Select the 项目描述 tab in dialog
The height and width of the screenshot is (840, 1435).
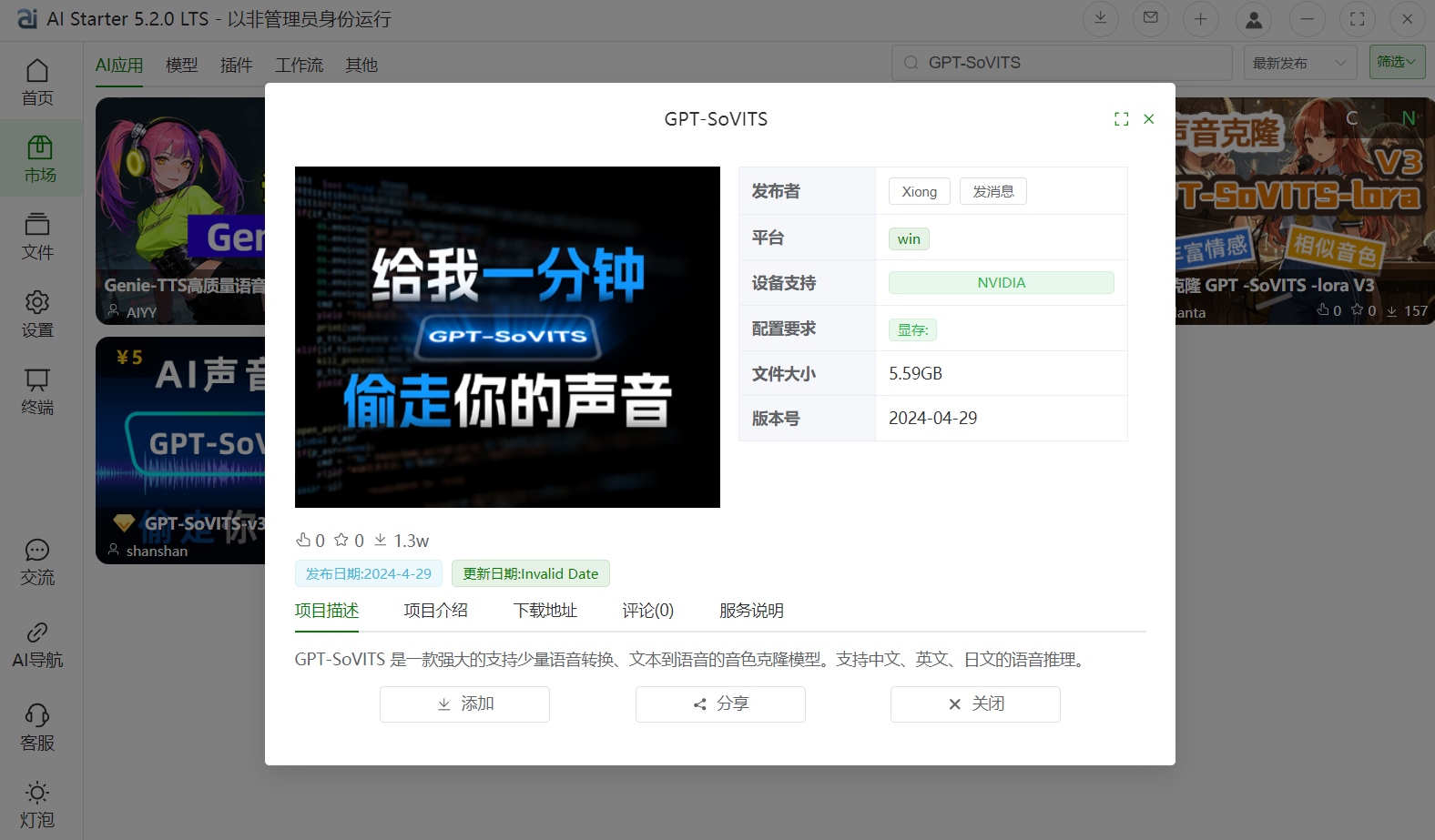[x=327, y=611]
